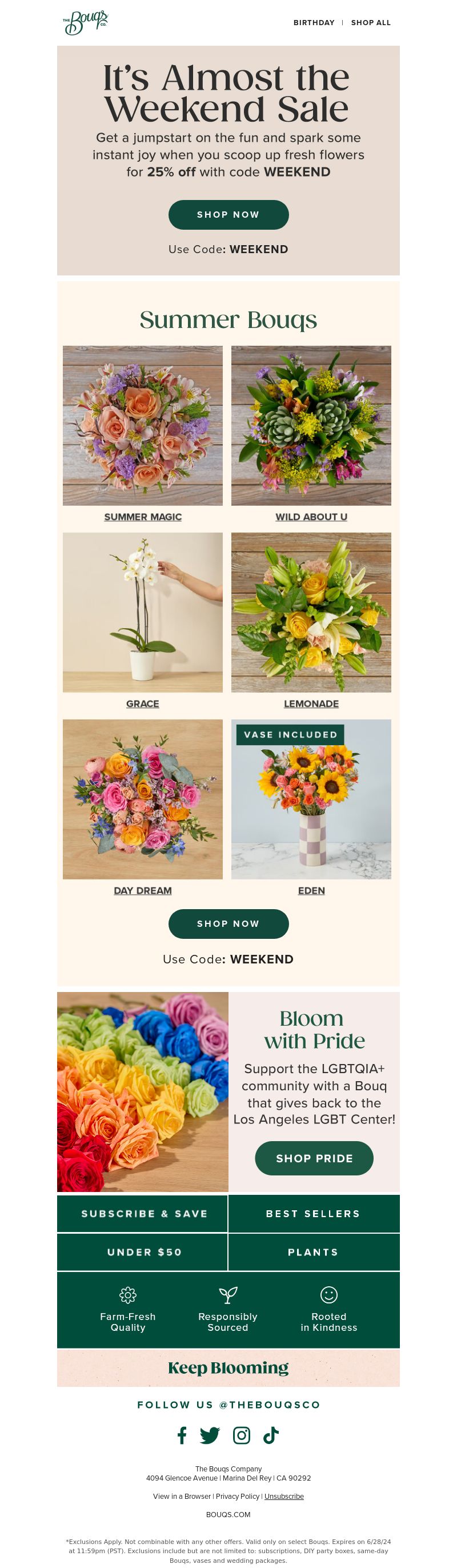Viewport: 457px width, 1568px height.
Task: Select the Under $50 tile
Action: [142, 1251]
